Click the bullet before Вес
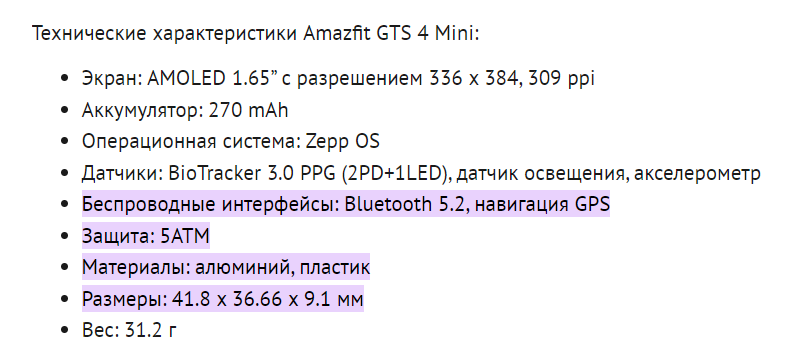The width and height of the screenshot is (797, 361). 64,330
